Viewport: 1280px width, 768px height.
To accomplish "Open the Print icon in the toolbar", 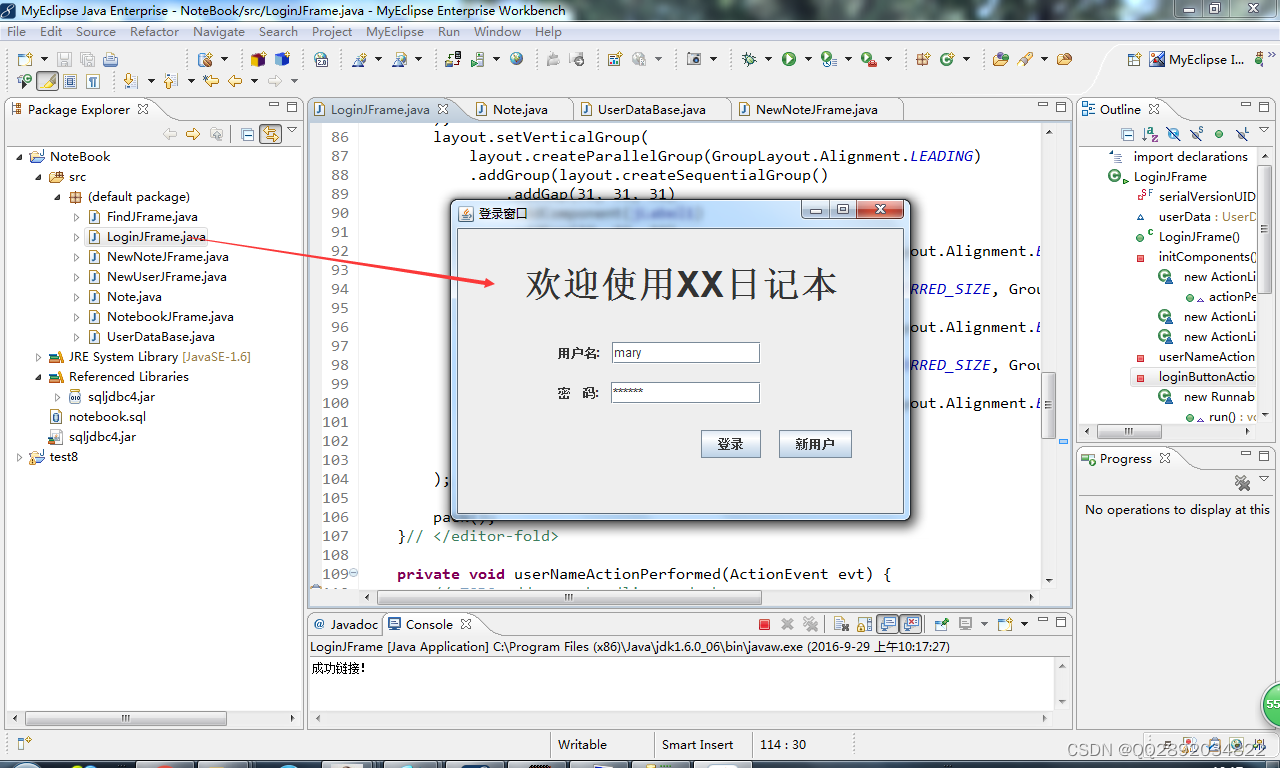I will (x=110, y=60).
